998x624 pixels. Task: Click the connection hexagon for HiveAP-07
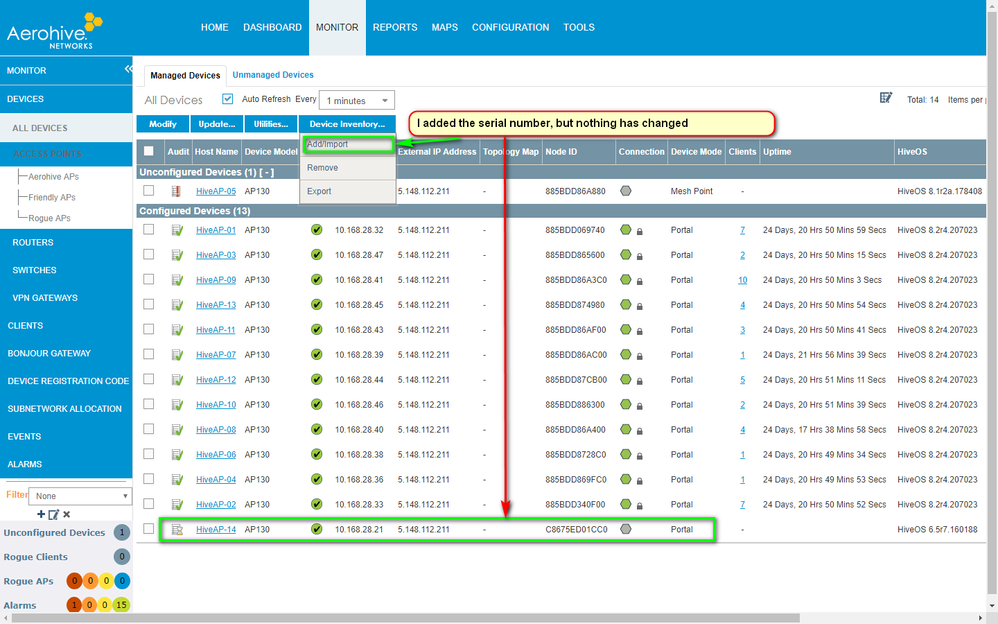pos(626,355)
